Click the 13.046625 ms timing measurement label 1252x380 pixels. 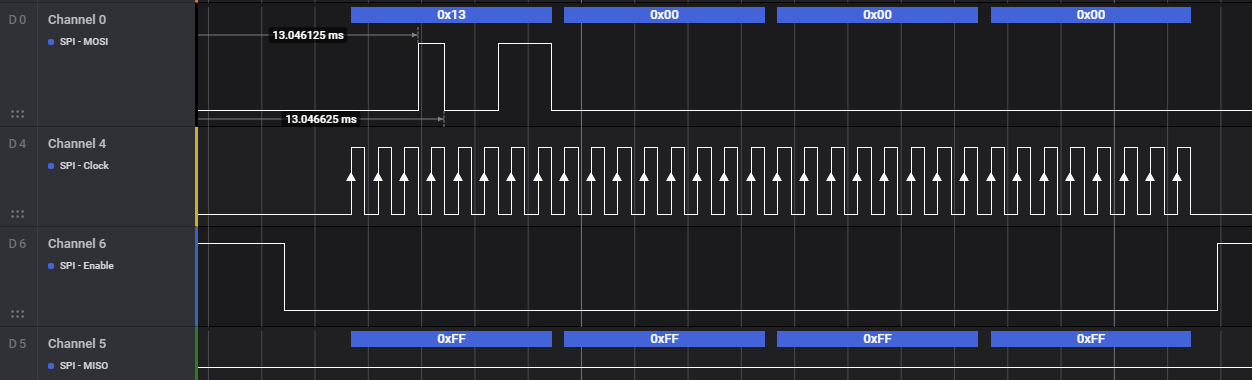click(321, 119)
